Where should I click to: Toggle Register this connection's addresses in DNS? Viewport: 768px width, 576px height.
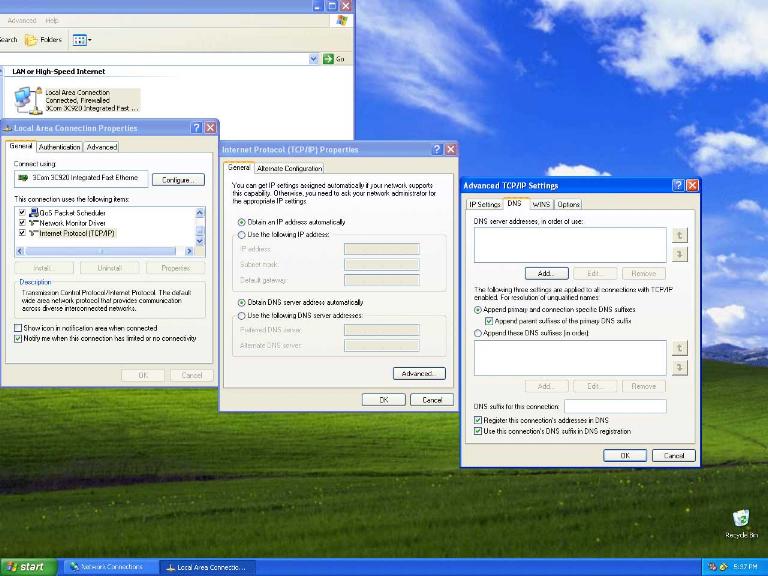tap(478, 420)
